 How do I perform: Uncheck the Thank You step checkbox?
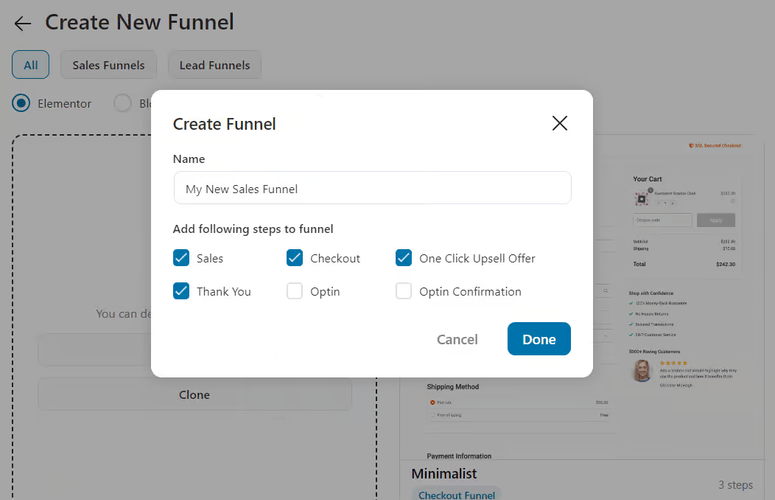click(x=181, y=291)
